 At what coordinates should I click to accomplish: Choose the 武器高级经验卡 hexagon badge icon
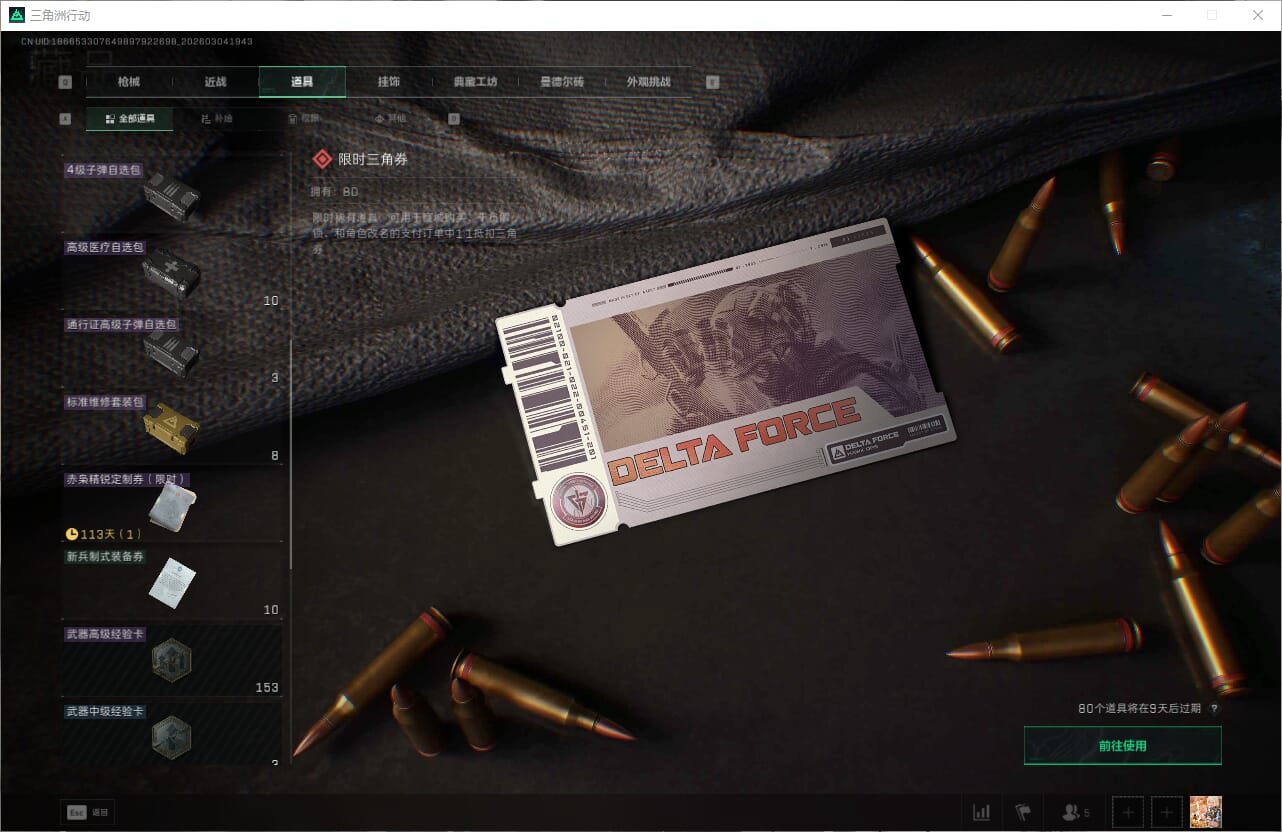[171, 660]
